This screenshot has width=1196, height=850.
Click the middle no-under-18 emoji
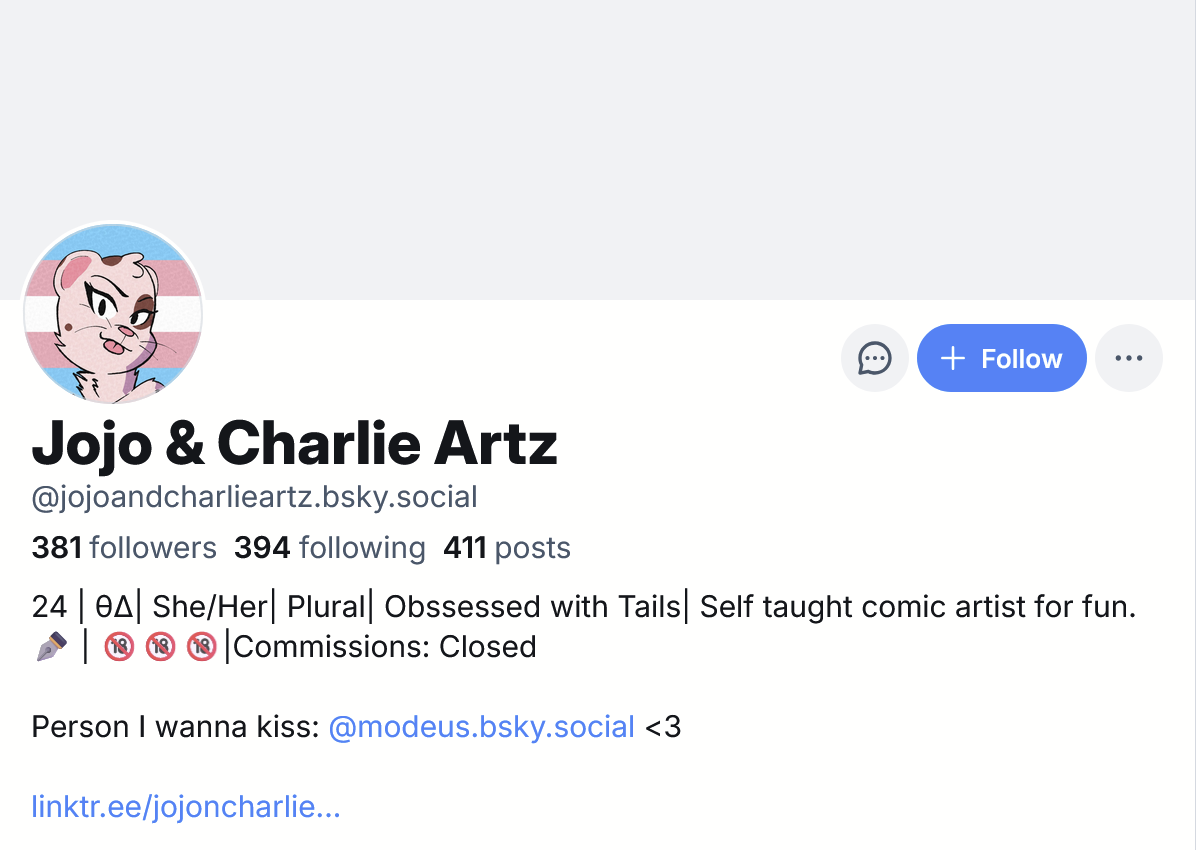[x=160, y=647]
